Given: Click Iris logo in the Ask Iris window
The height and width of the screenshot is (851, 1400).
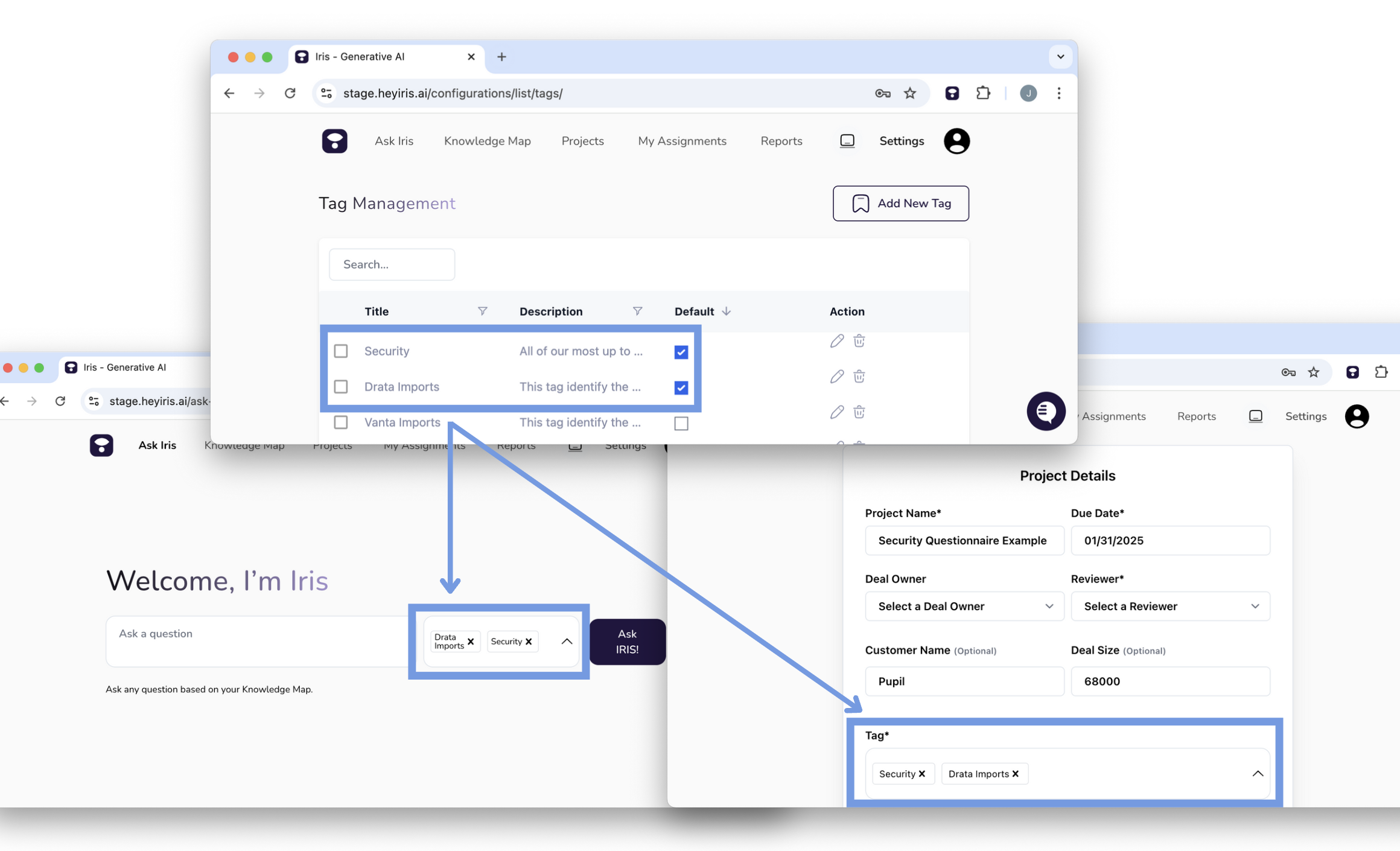Looking at the screenshot, I should click(101, 445).
